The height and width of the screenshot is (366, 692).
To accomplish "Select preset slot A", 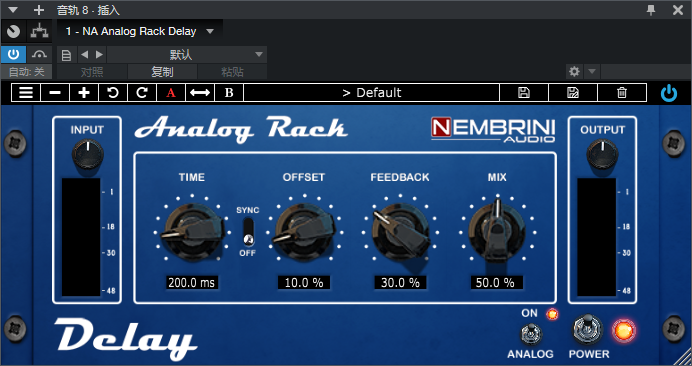I will (171, 93).
